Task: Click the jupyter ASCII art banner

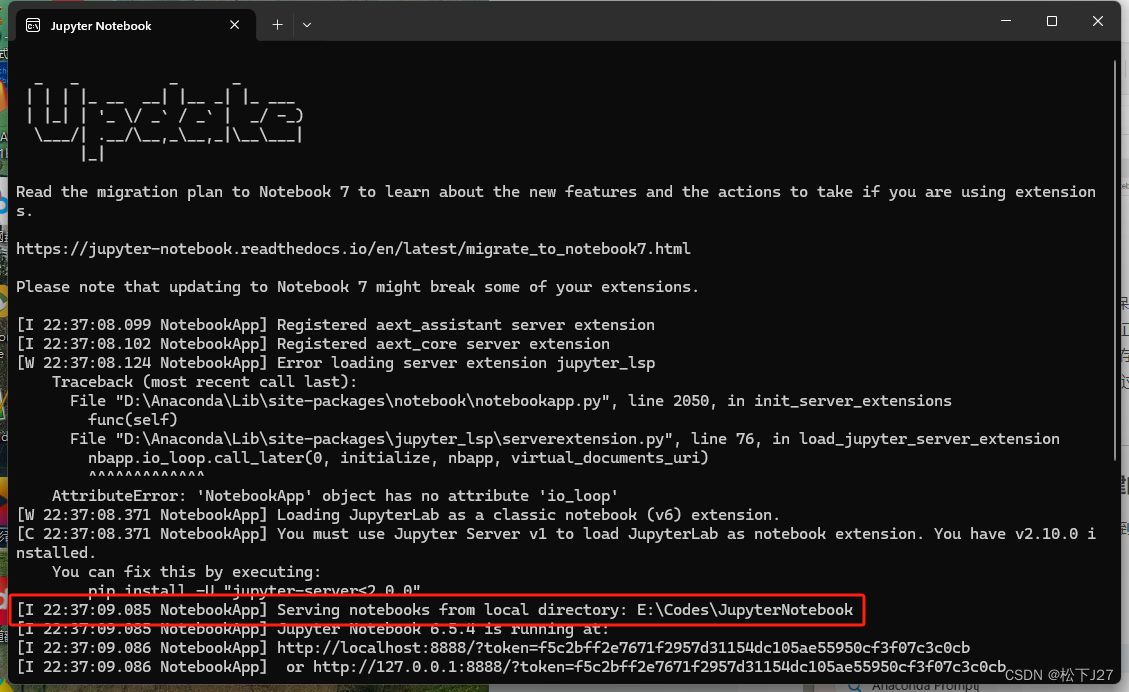Action: coord(165,120)
